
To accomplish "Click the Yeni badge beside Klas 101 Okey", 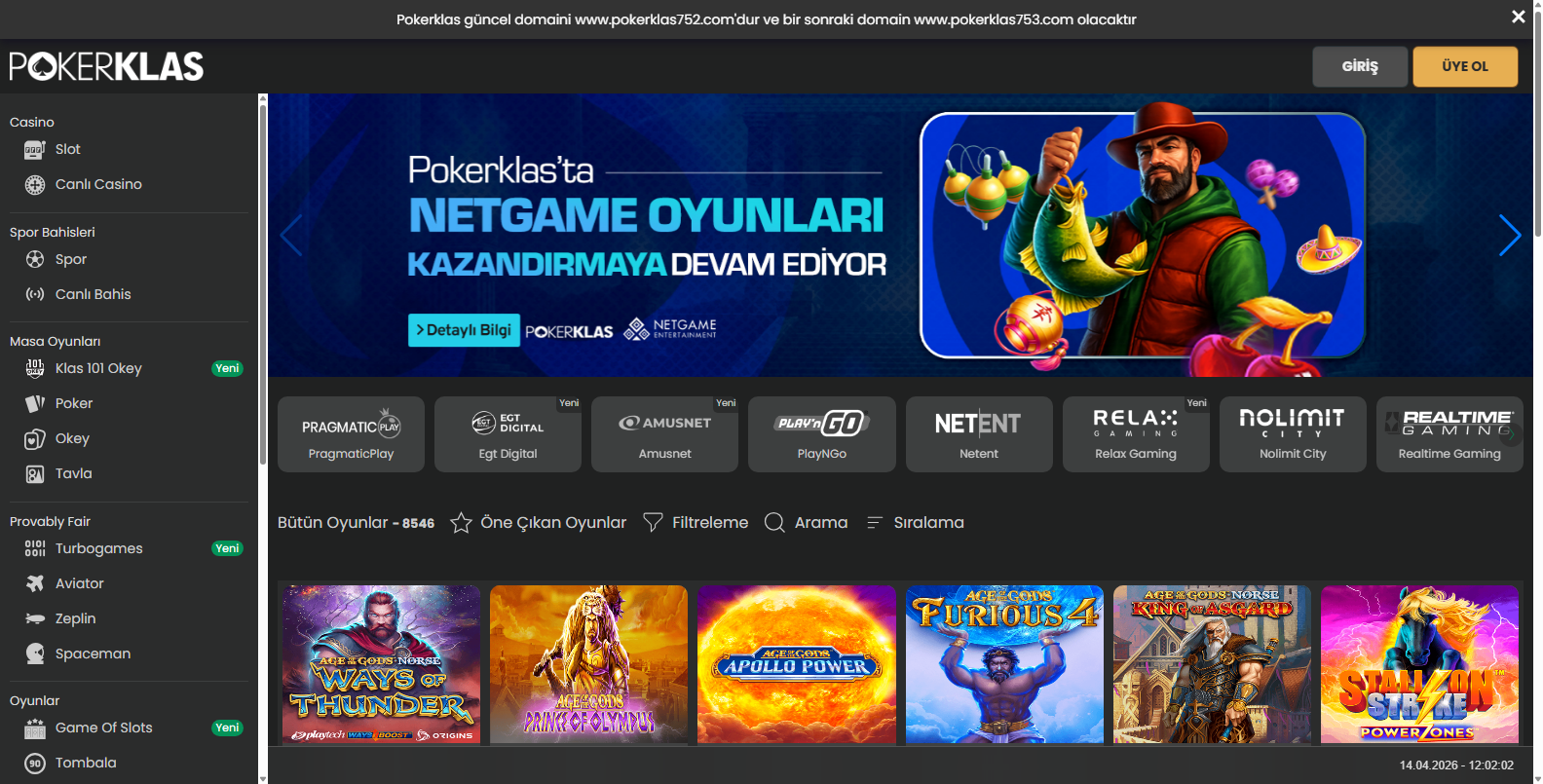I will click(227, 368).
